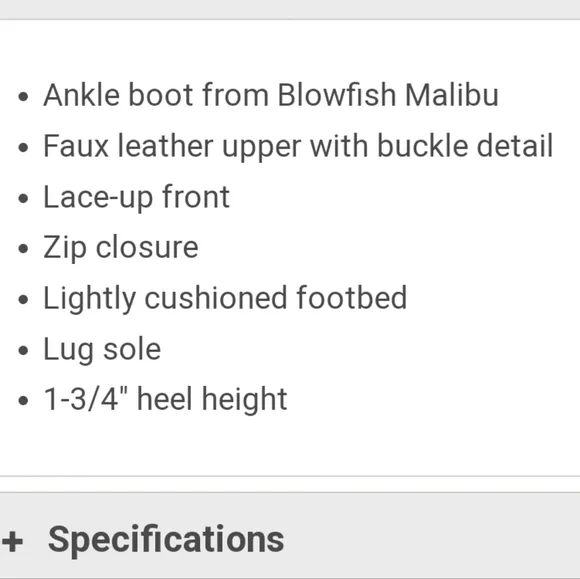The image size is (580, 579).
Task: Click the empty area right of Specifications label
Action: (432, 535)
